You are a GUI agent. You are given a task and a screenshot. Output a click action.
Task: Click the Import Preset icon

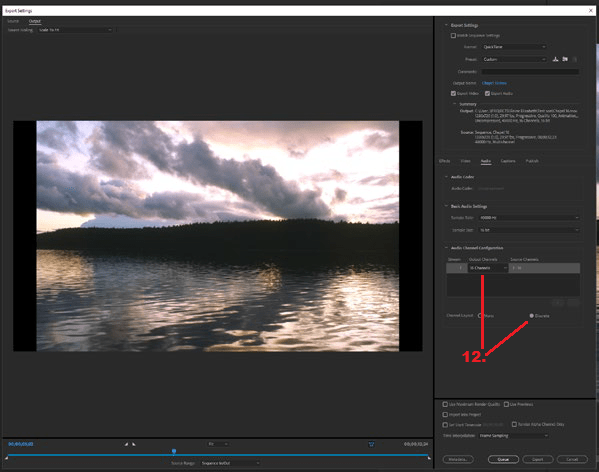565,59
